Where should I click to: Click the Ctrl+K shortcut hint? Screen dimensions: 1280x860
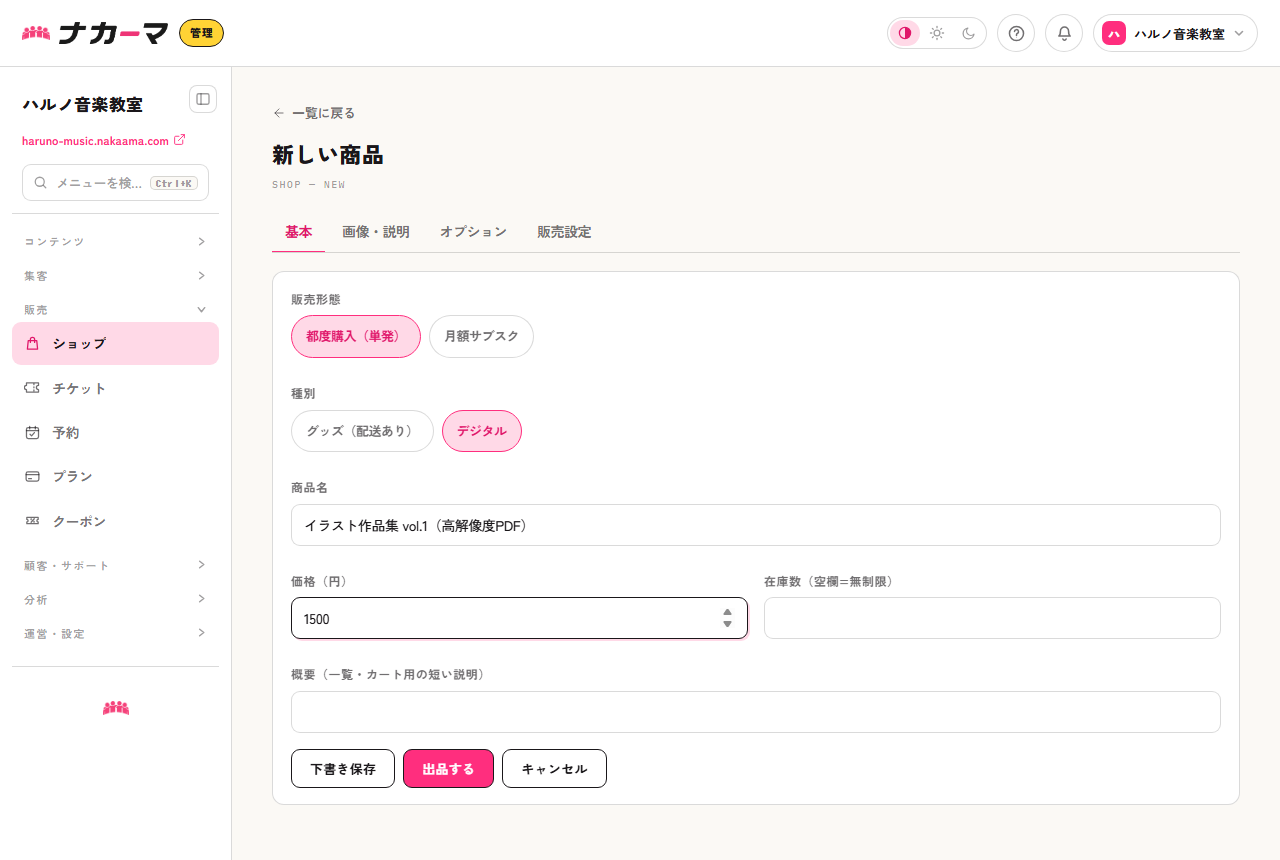tap(174, 183)
